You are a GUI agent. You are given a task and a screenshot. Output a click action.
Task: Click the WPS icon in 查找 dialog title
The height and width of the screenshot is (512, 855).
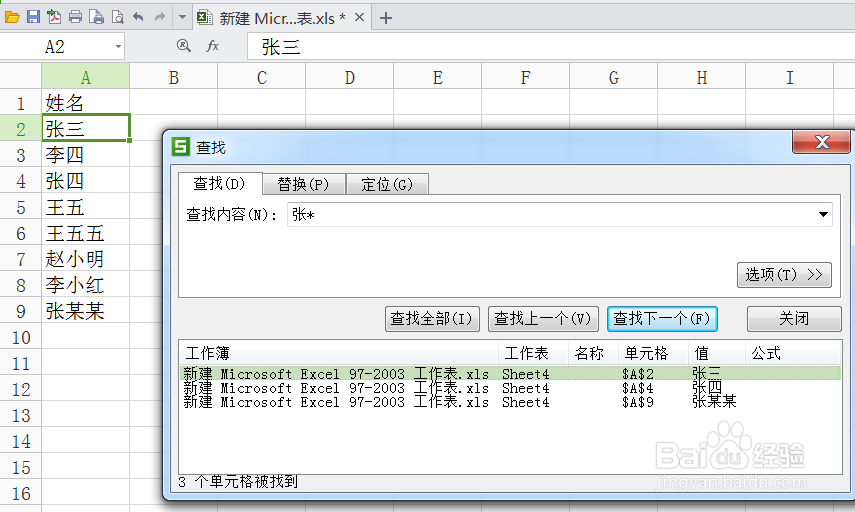[x=180, y=147]
